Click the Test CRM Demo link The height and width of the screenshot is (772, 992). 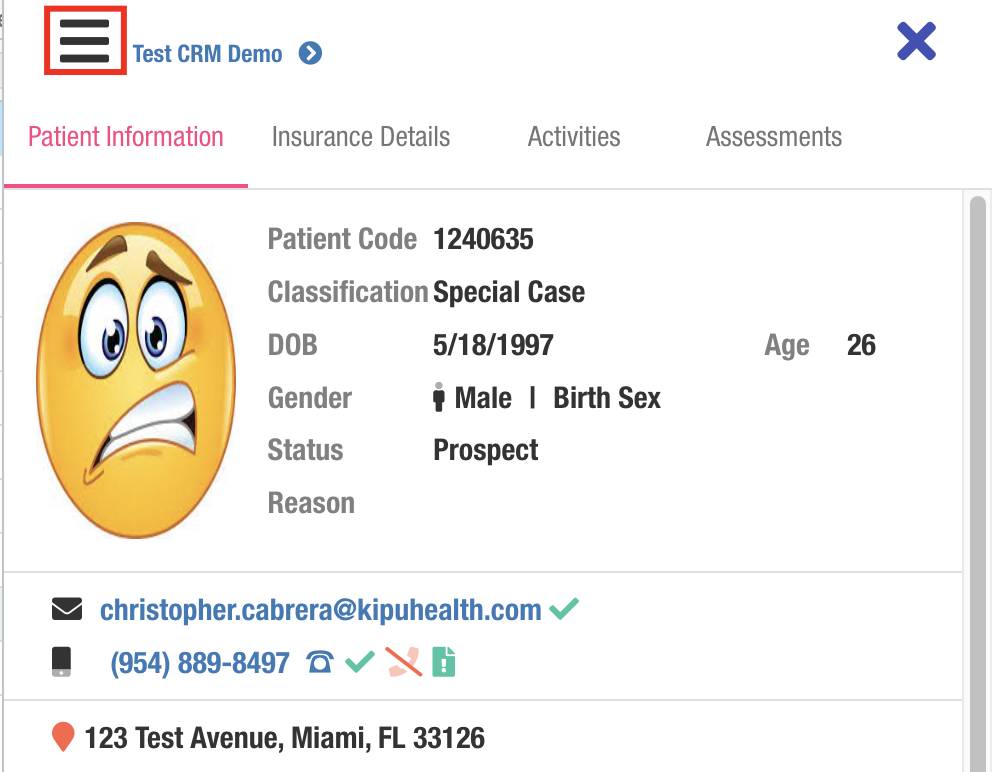coord(208,54)
